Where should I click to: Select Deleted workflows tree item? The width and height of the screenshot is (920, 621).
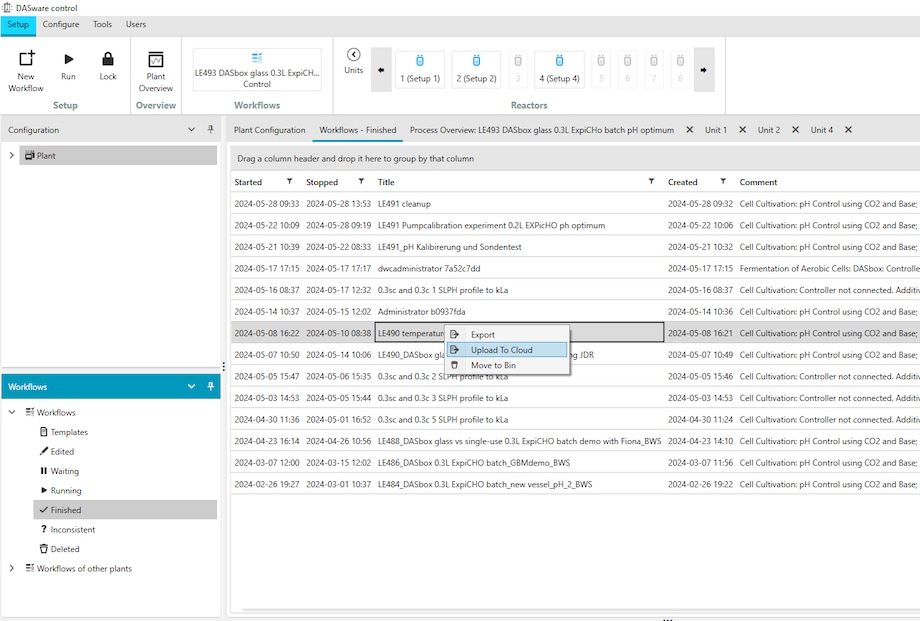pyautogui.click(x=59, y=549)
